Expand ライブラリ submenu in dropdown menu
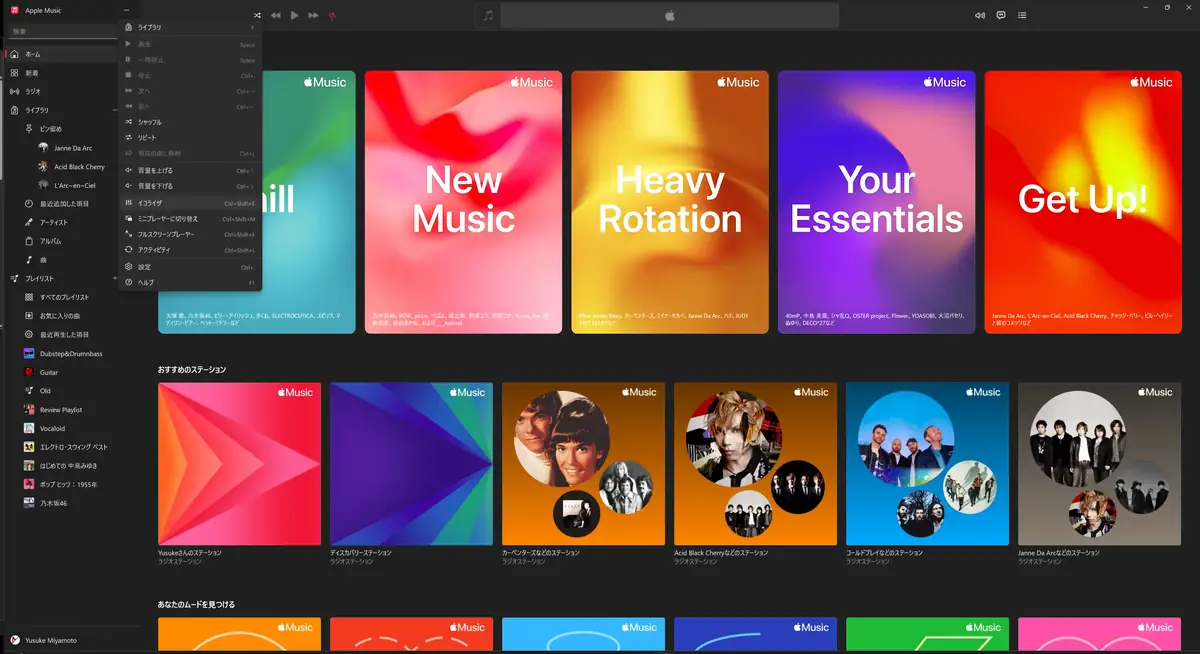The height and width of the screenshot is (654, 1200). pyautogui.click(x=189, y=27)
